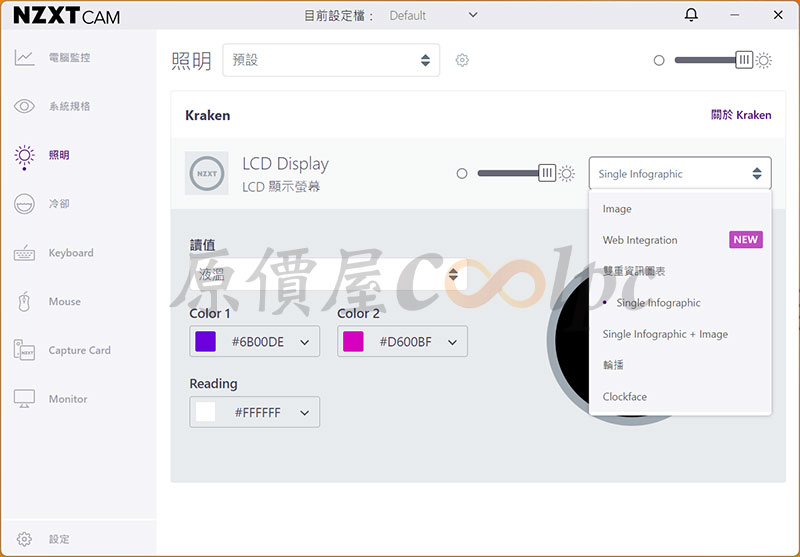Viewport: 800px width, 557px height.
Task: Open the Keyboard section icon
Action: coord(25,253)
